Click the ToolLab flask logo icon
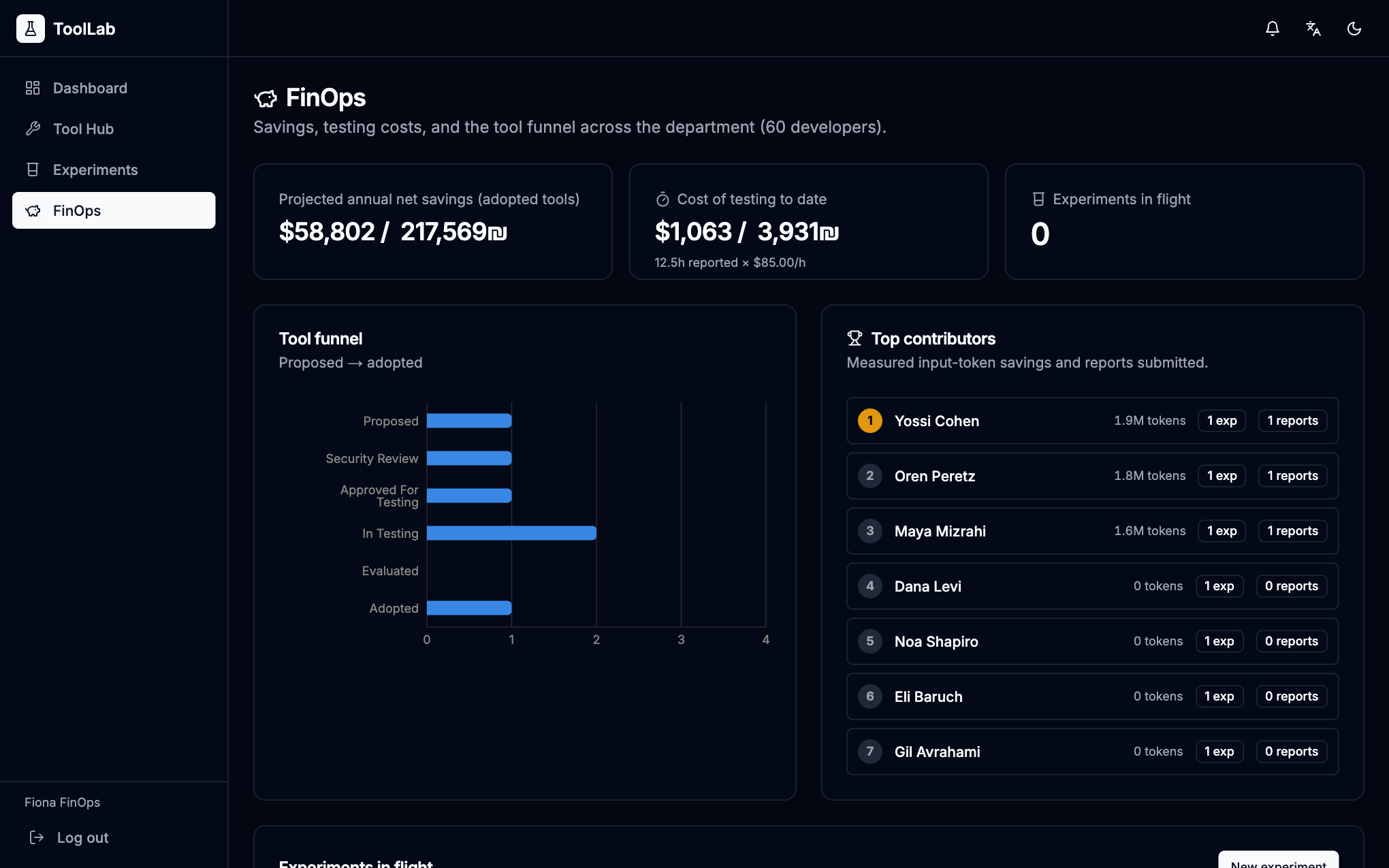 31,29
